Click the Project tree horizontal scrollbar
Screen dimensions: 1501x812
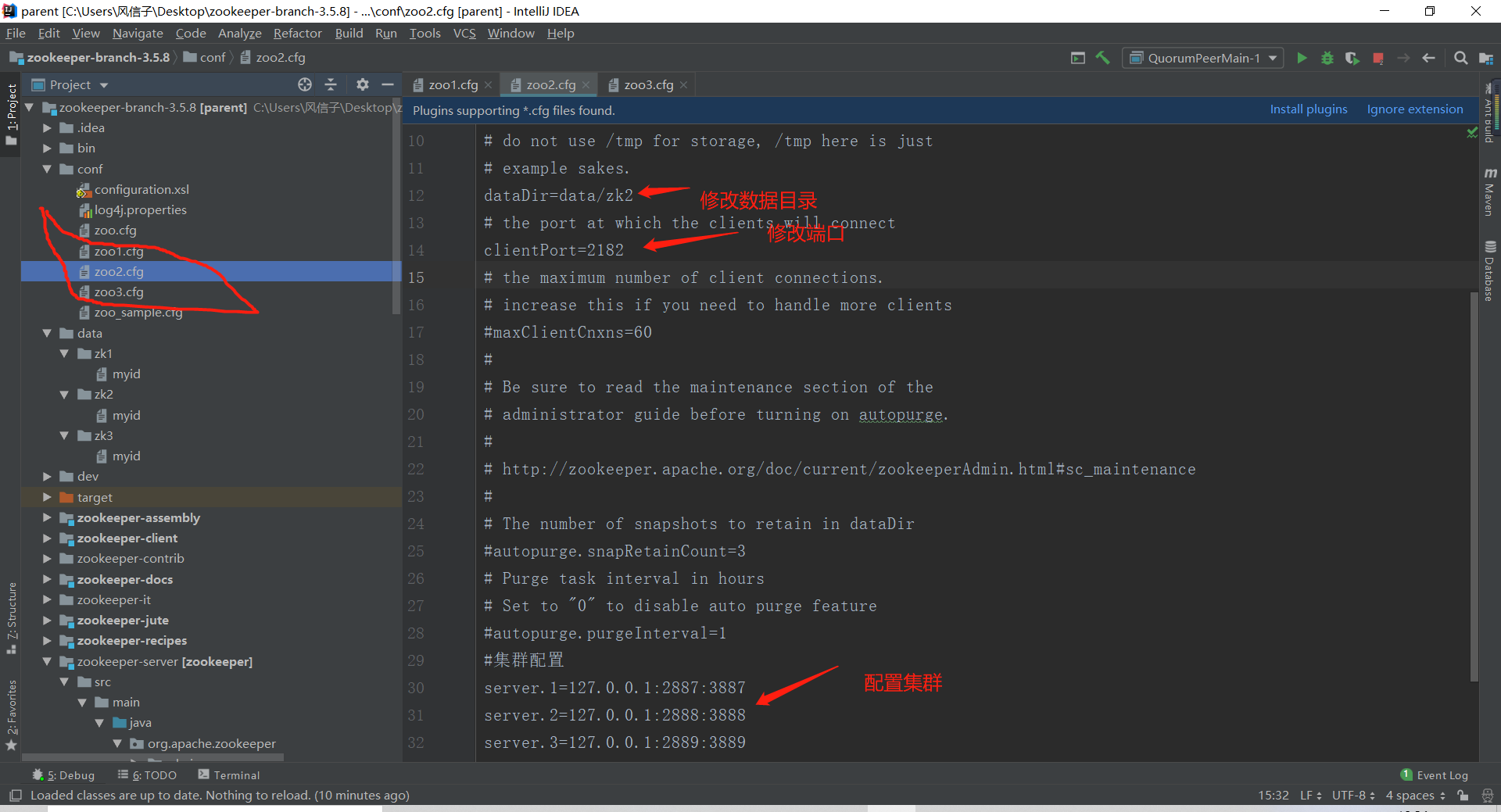[152, 757]
